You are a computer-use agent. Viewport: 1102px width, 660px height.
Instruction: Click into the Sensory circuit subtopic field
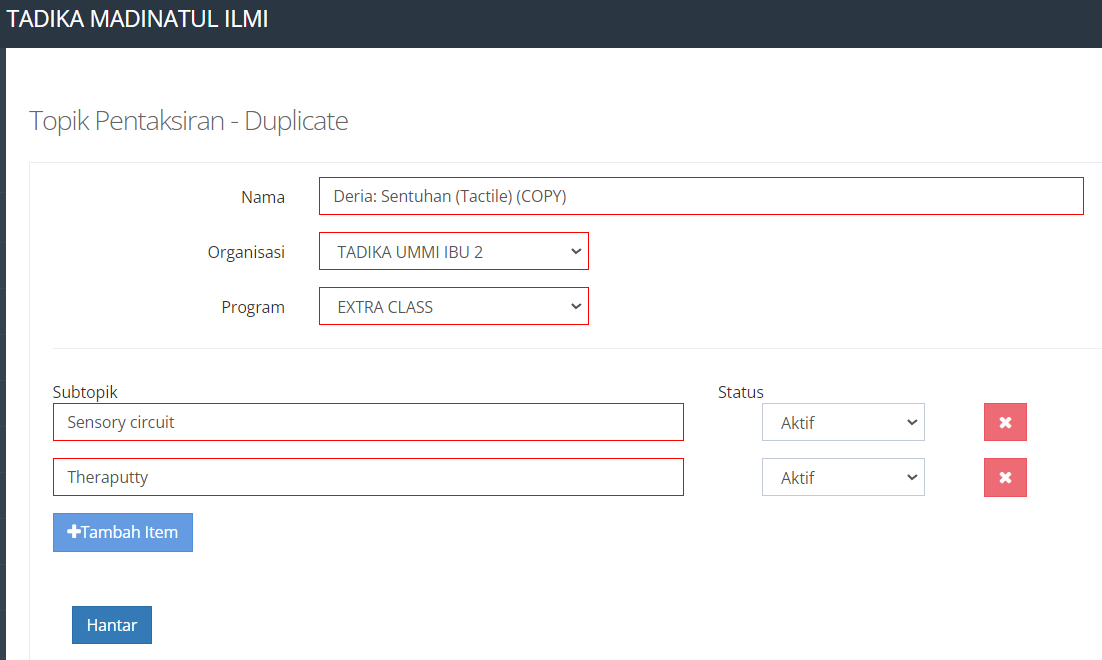(x=368, y=422)
